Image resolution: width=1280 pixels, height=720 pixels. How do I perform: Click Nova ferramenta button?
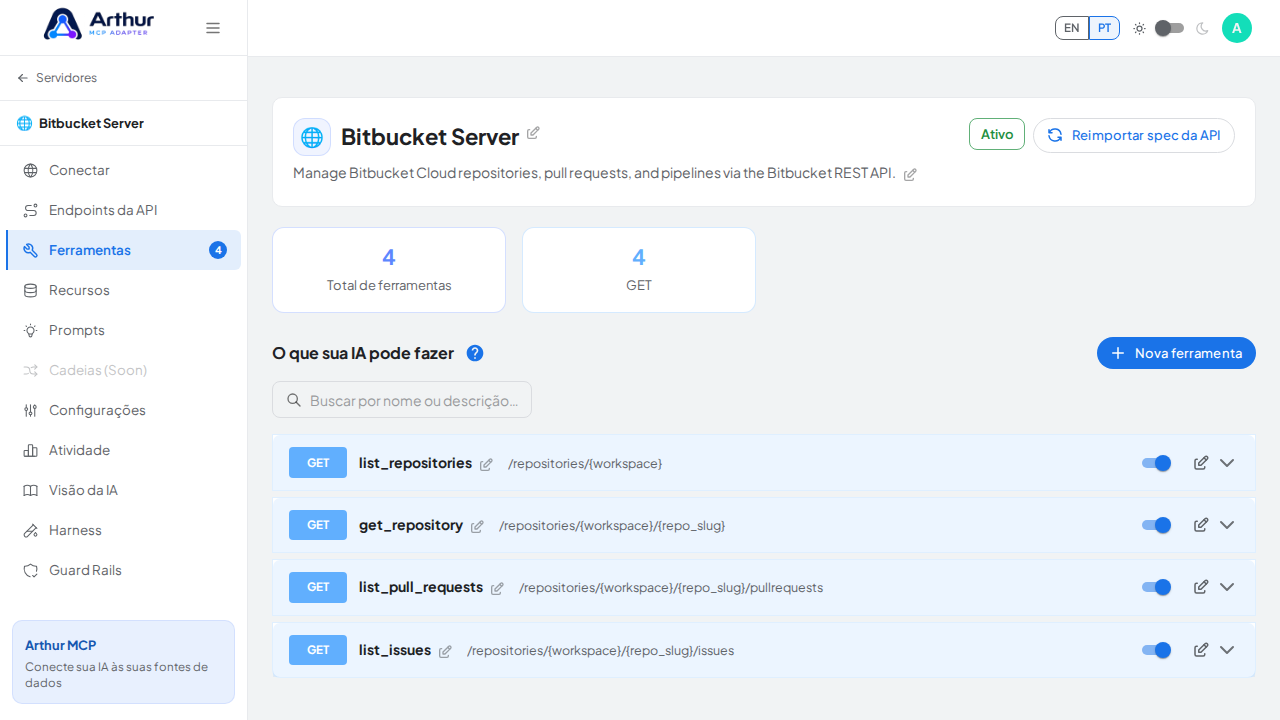click(1176, 353)
